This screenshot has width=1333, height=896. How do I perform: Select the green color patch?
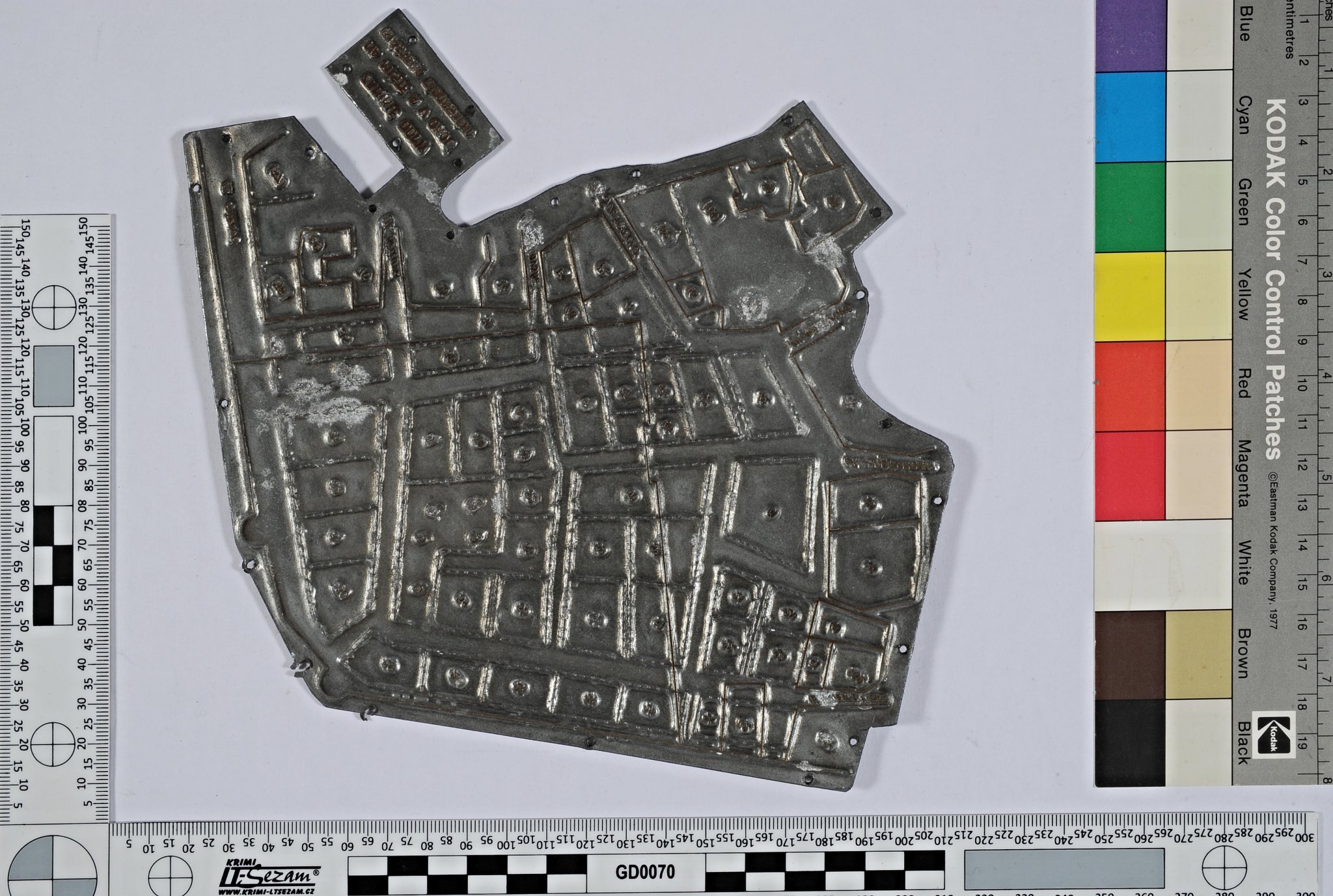1129,206
